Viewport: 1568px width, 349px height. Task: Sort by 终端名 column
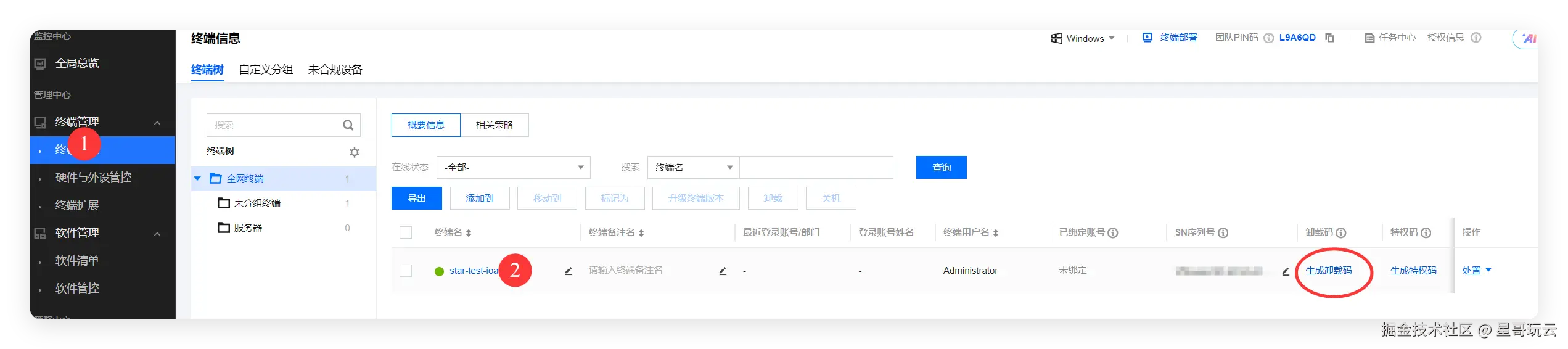[469, 233]
